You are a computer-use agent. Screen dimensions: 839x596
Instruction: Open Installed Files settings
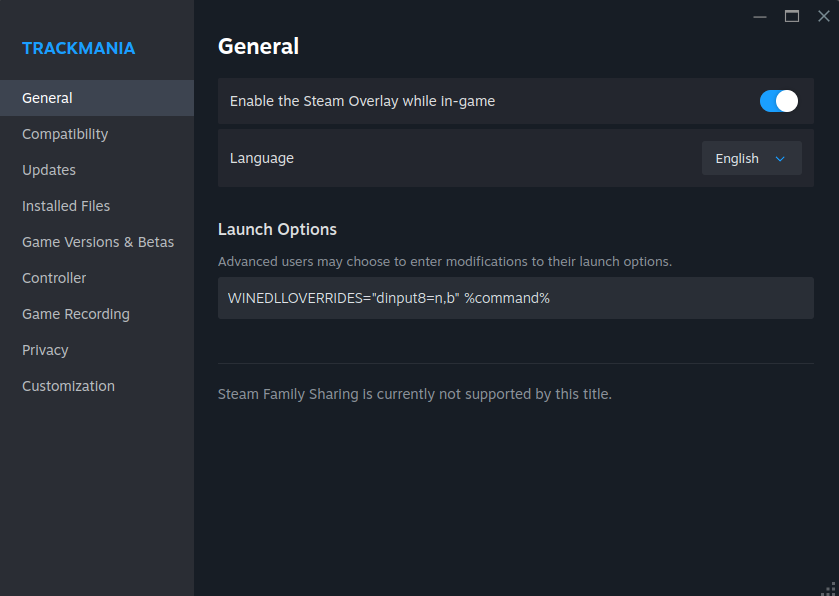coord(97,206)
